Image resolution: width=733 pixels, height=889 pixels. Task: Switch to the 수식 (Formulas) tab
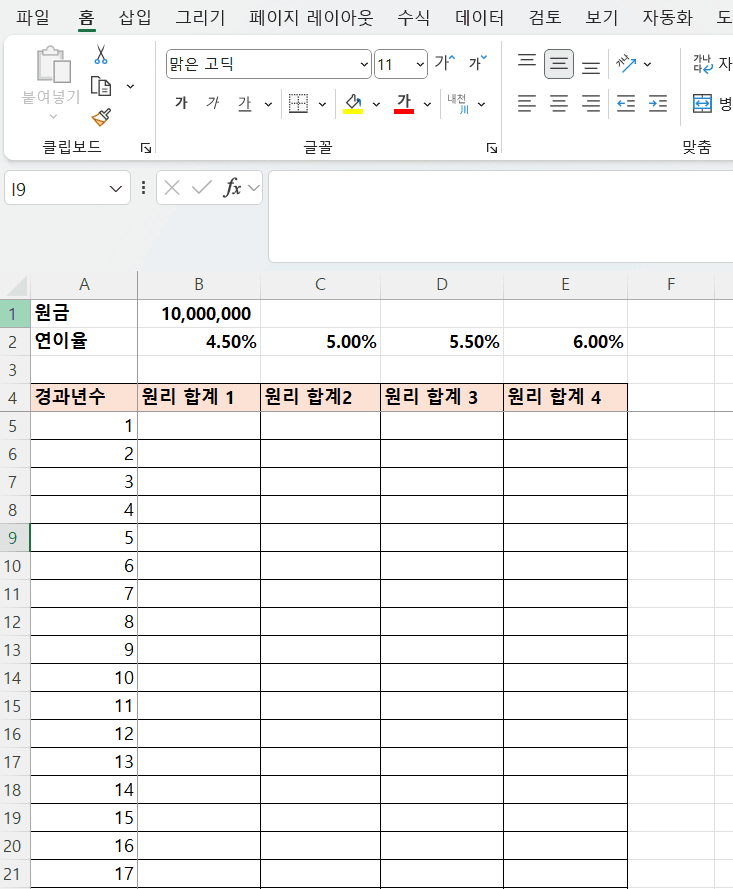tap(413, 17)
